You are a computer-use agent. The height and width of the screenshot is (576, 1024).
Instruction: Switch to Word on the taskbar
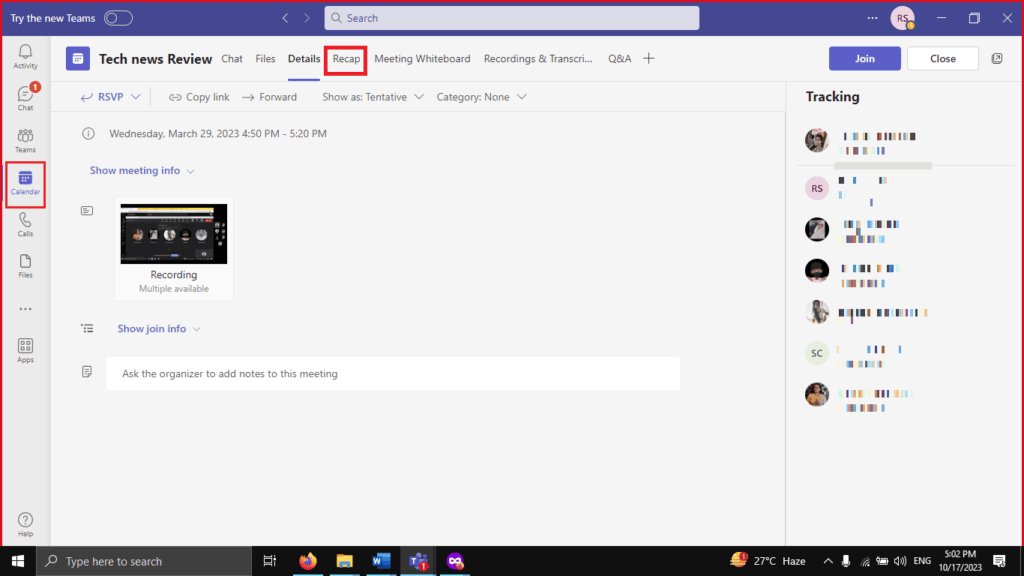click(381, 561)
